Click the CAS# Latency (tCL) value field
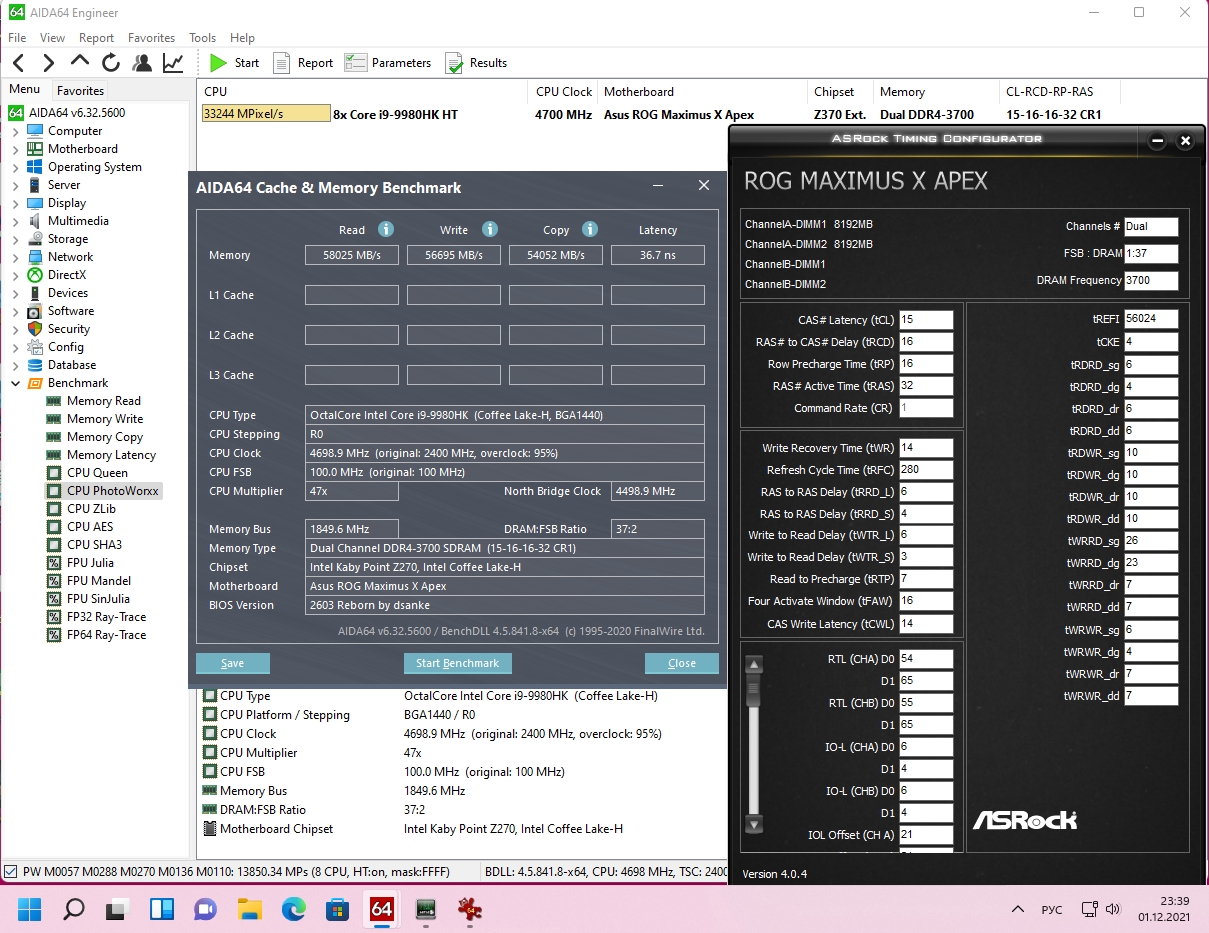The width and height of the screenshot is (1209, 933). (x=926, y=320)
